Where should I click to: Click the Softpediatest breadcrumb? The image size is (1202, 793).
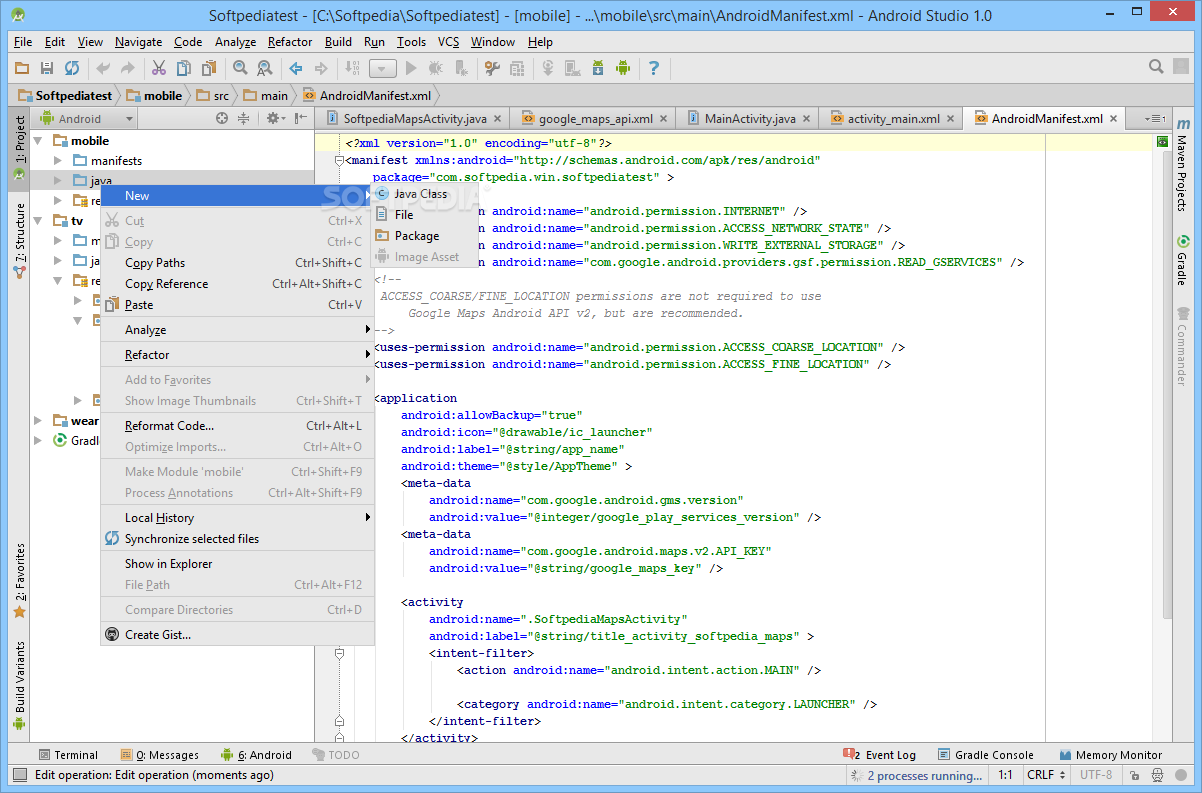tap(66, 96)
